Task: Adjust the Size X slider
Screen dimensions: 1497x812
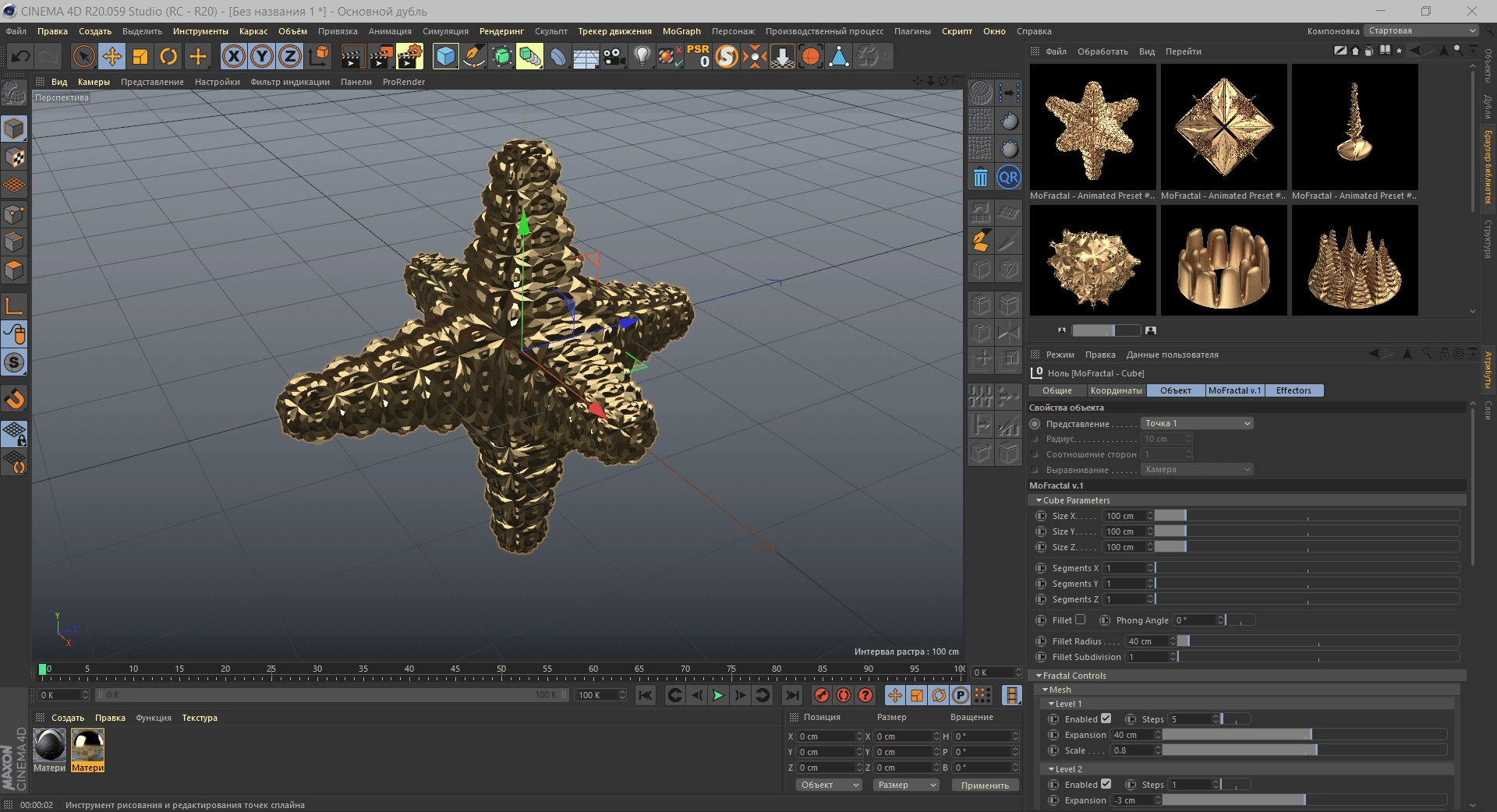Action: [x=1307, y=516]
